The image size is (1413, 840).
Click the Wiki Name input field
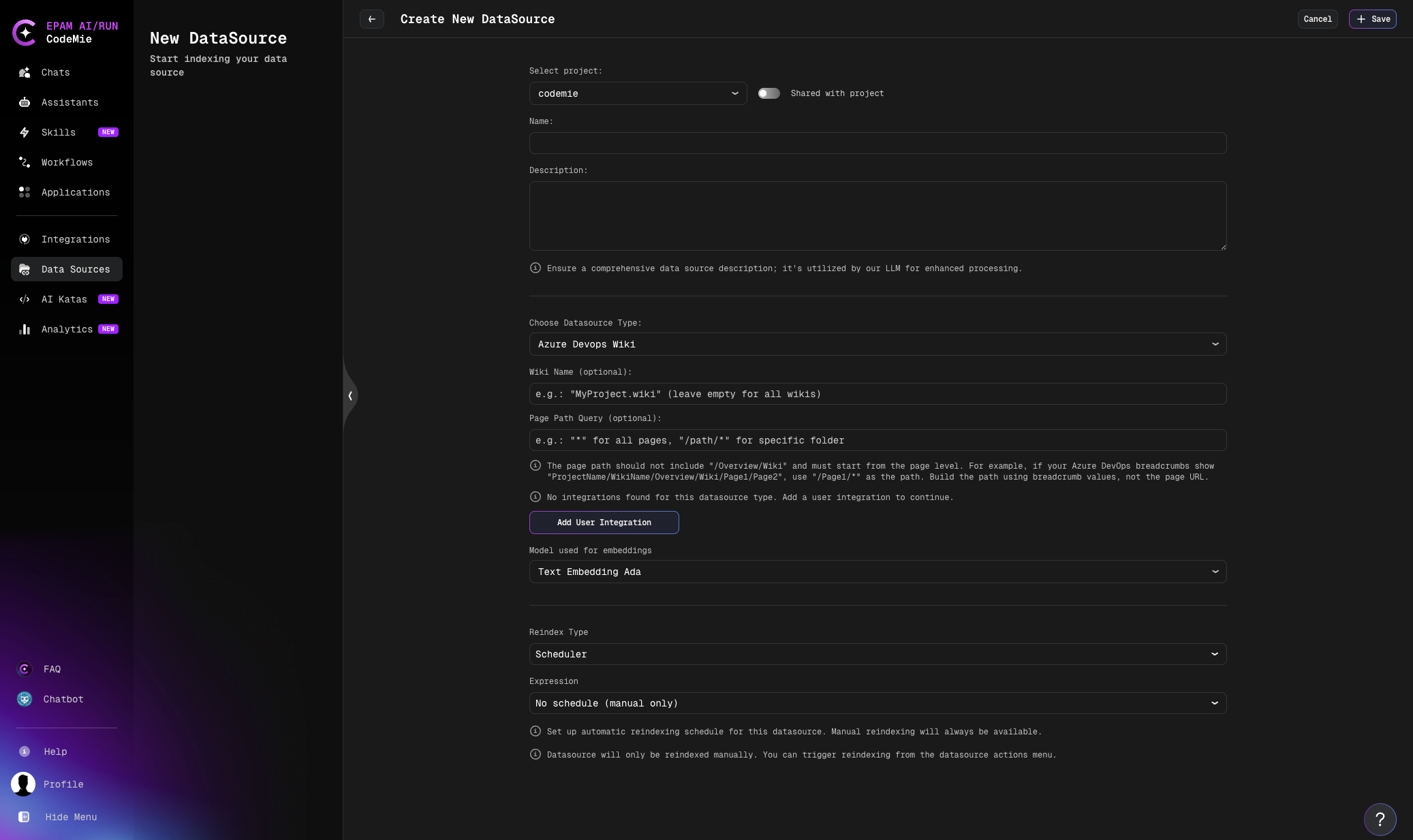[x=878, y=394]
